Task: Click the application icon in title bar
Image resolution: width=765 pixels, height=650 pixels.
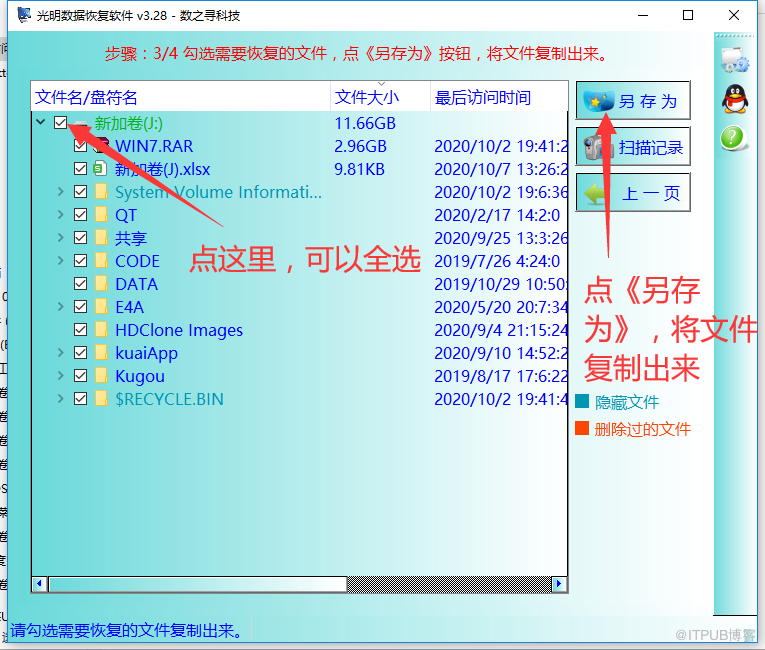Action: (x=24, y=15)
